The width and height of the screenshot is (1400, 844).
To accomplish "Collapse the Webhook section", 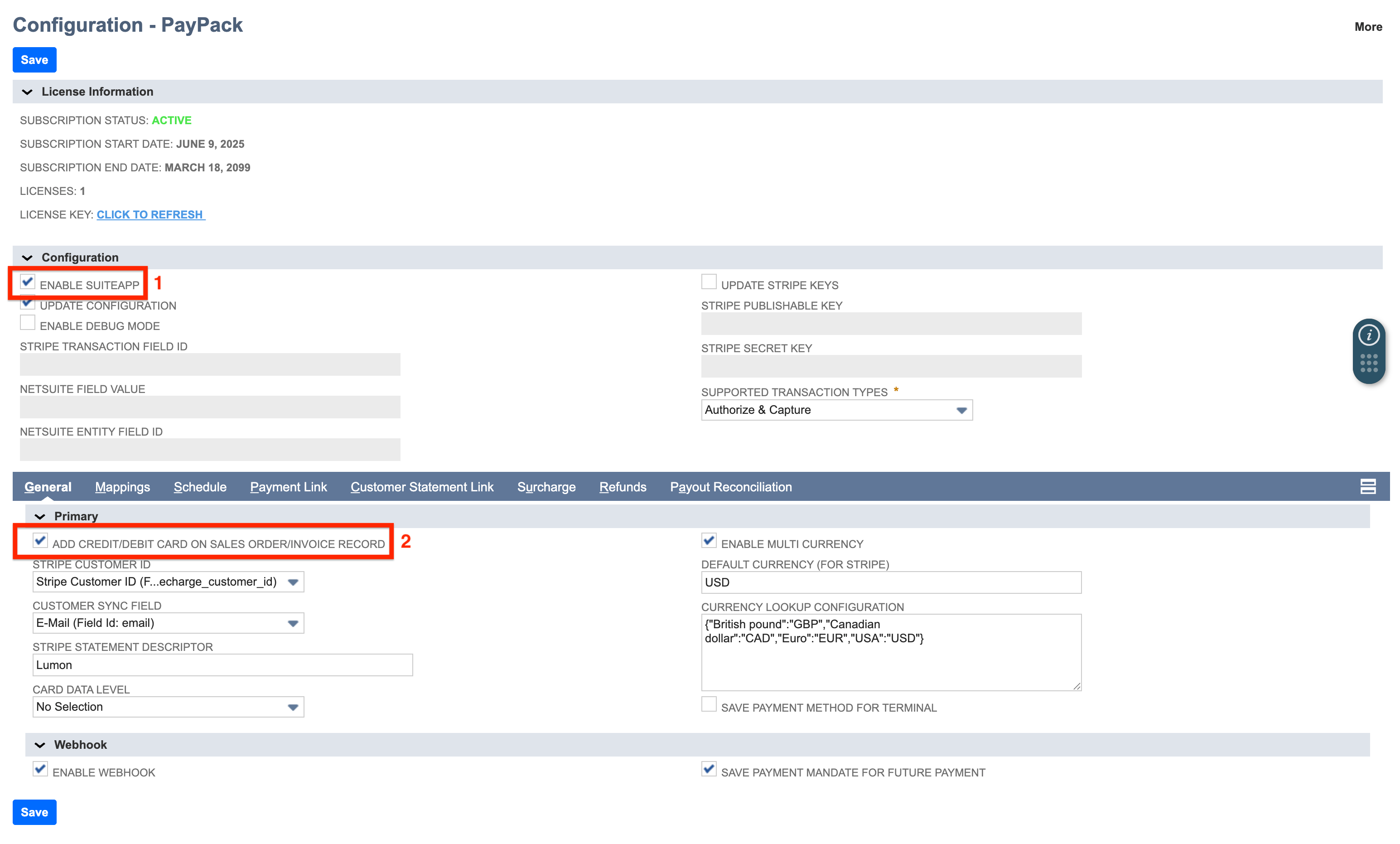I will pos(39,745).
